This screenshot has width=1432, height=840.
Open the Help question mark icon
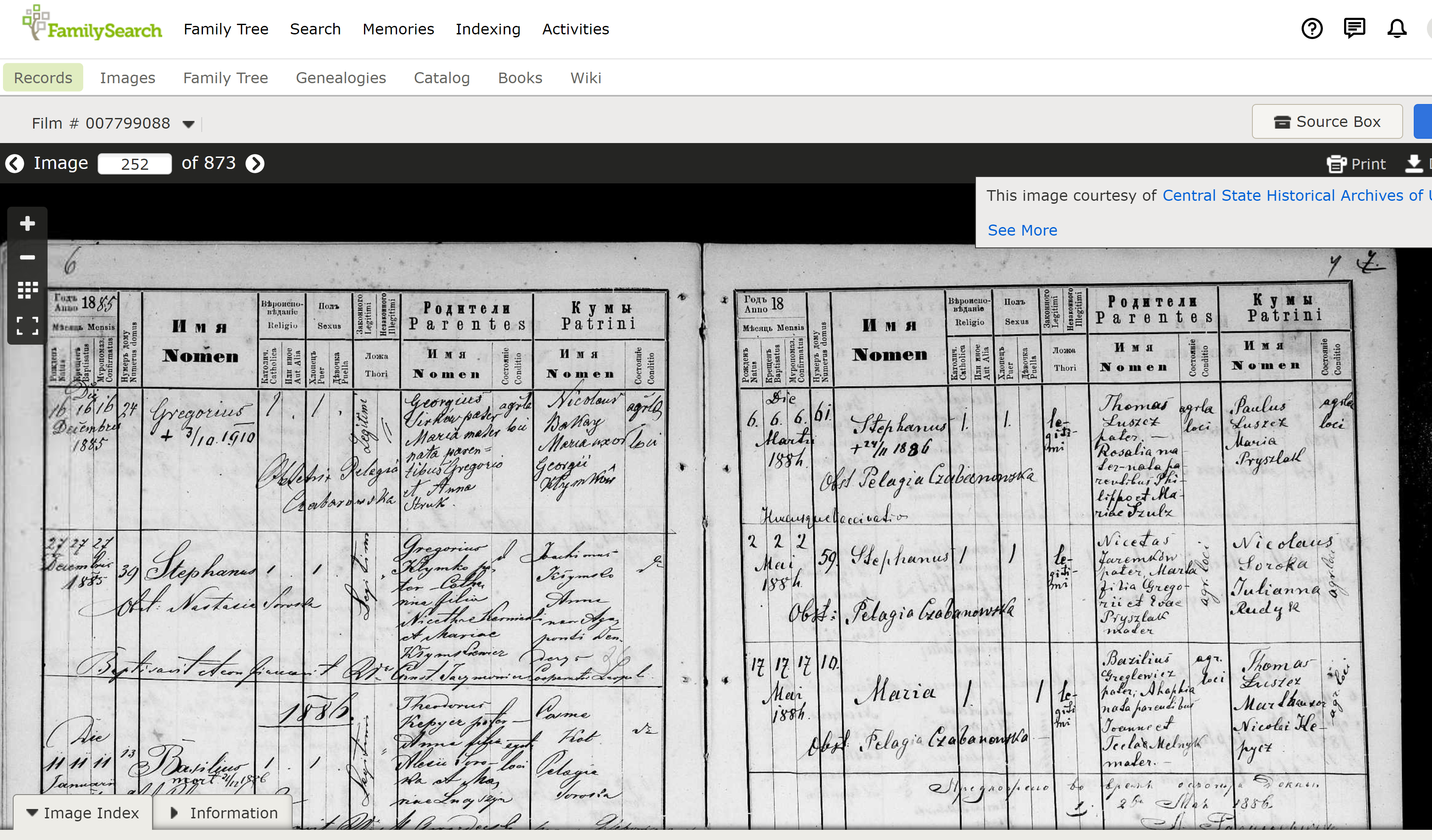tap(1312, 28)
